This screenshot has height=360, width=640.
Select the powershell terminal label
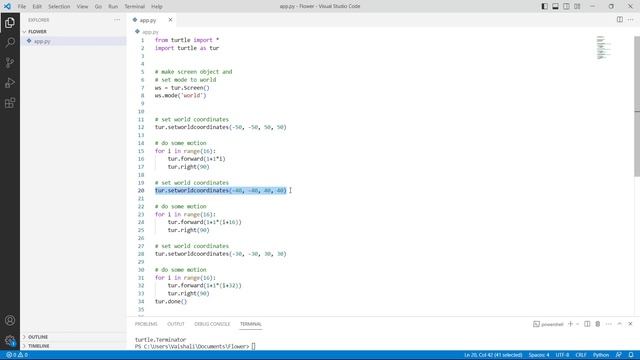pyautogui.click(x=548, y=324)
